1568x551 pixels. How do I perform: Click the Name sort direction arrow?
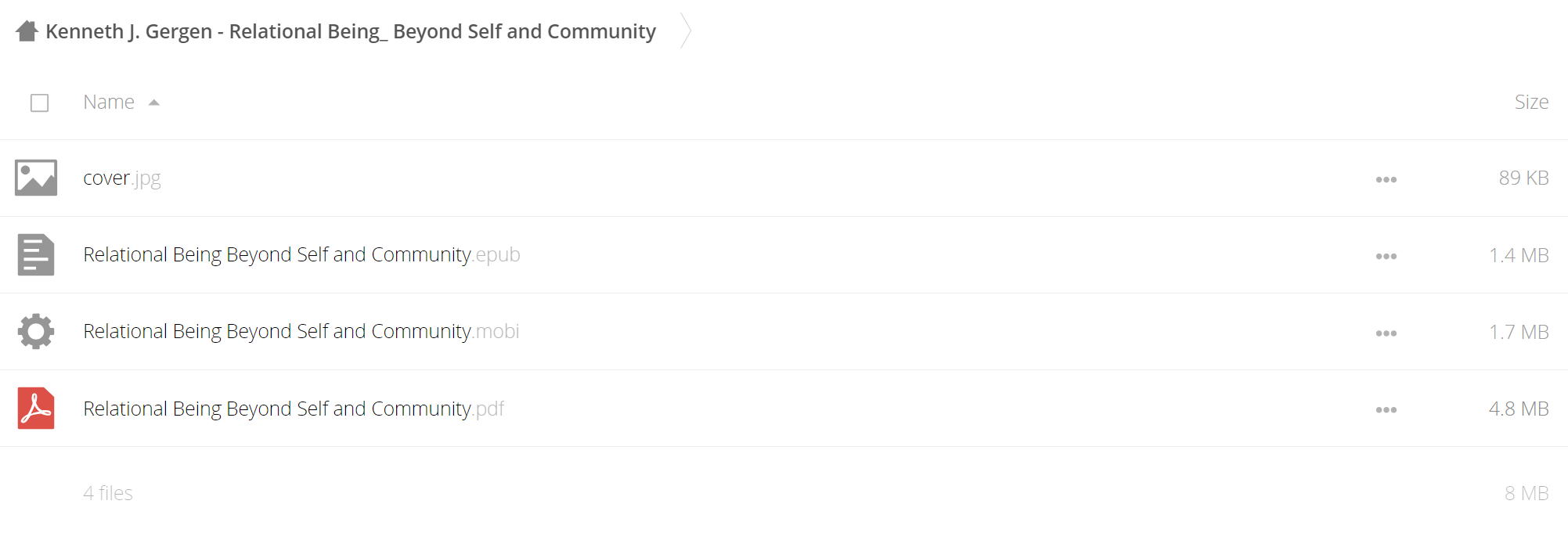154,103
